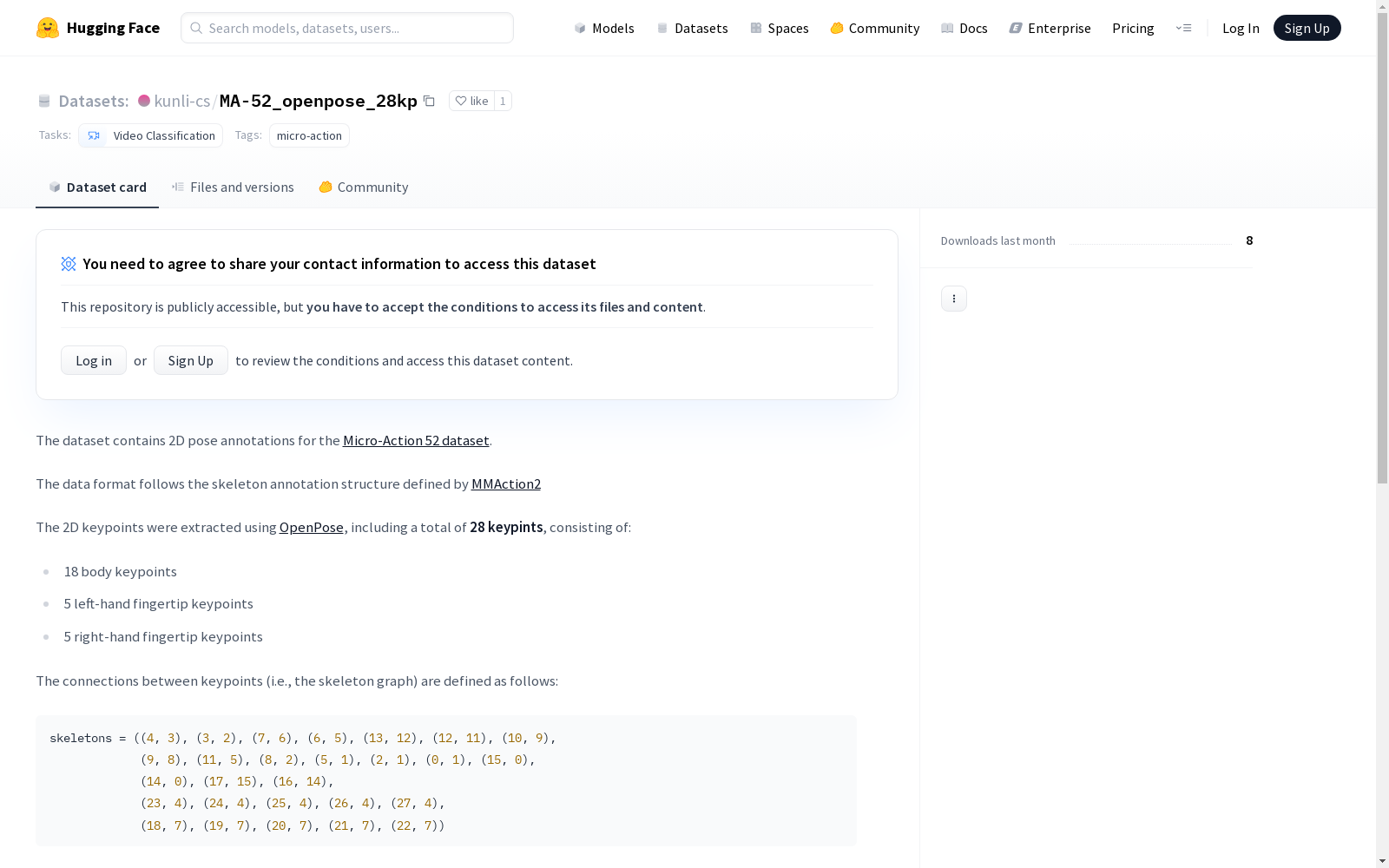The width and height of the screenshot is (1389, 868).
Task: Open the extra navigation menu icon
Action: pyautogui.click(x=1183, y=28)
